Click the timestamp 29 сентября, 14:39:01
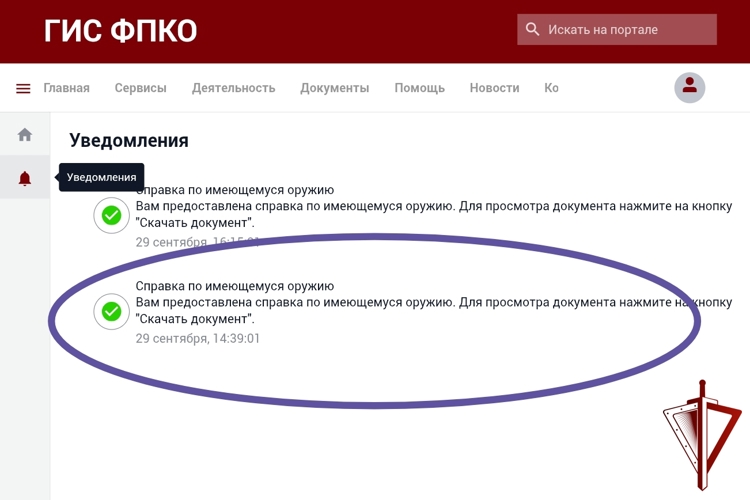 (x=198, y=338)
